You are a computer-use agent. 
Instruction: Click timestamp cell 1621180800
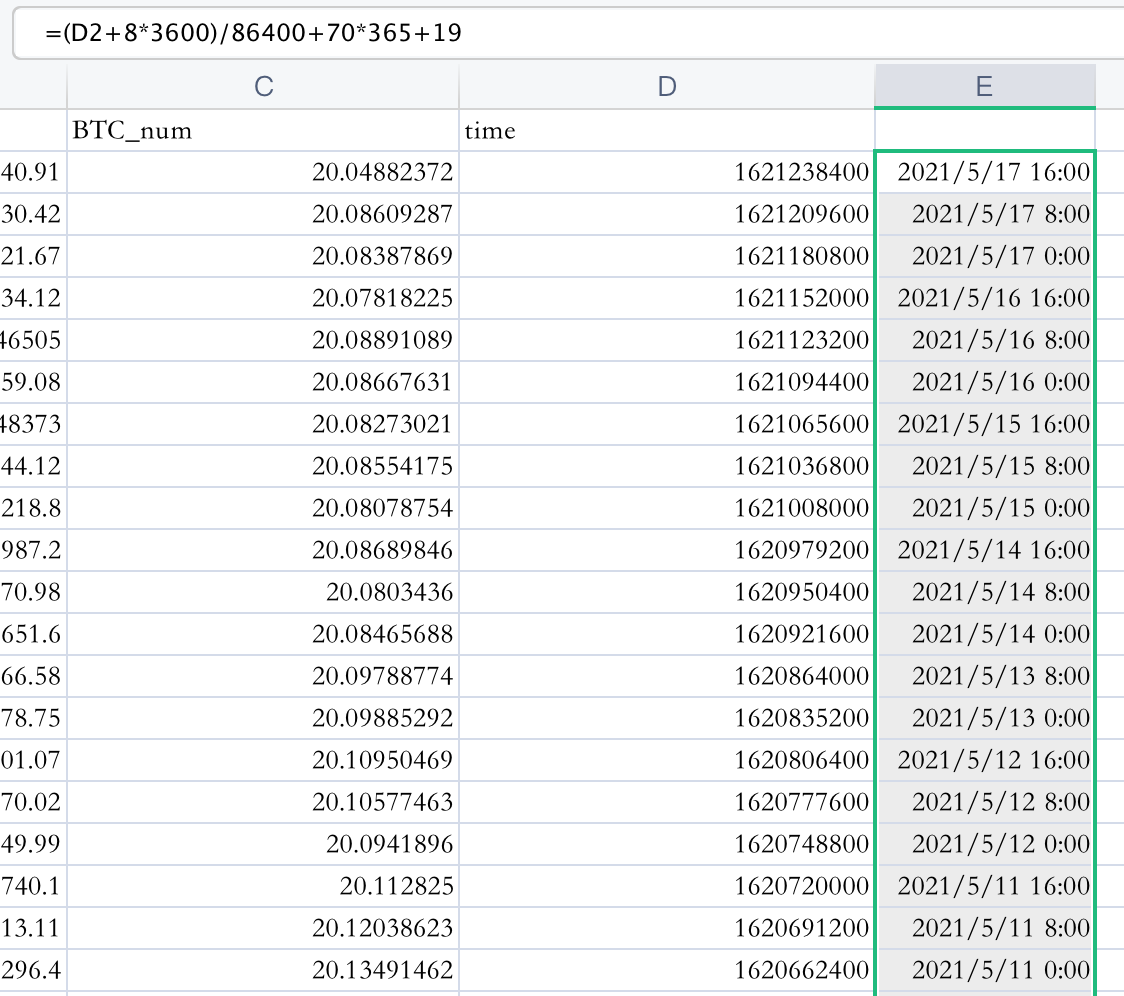(x=667, y=256)
